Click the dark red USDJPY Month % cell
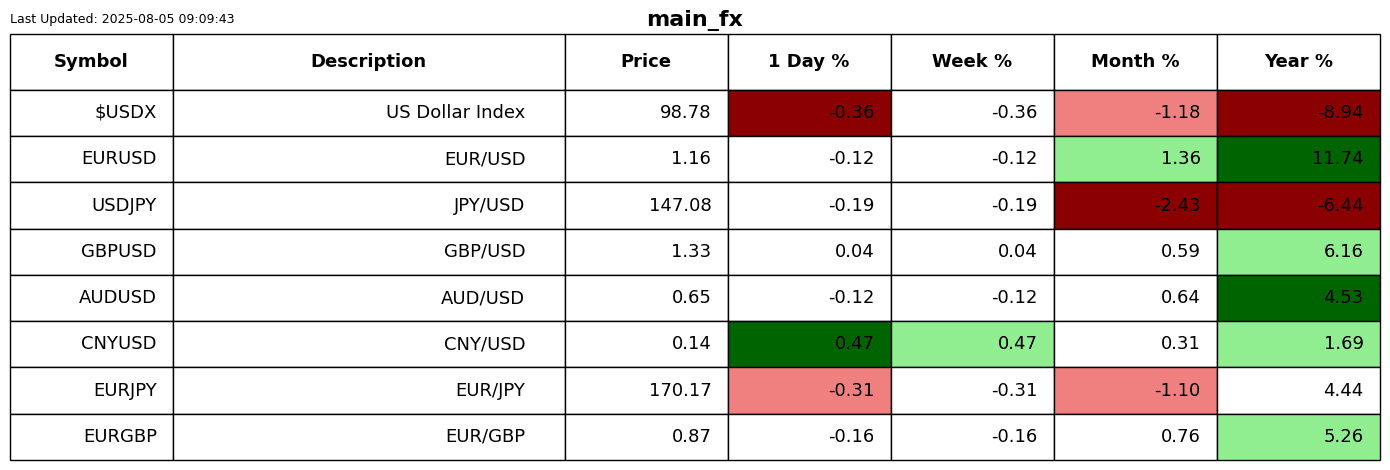1390x470 pixels. (1135, 206)
